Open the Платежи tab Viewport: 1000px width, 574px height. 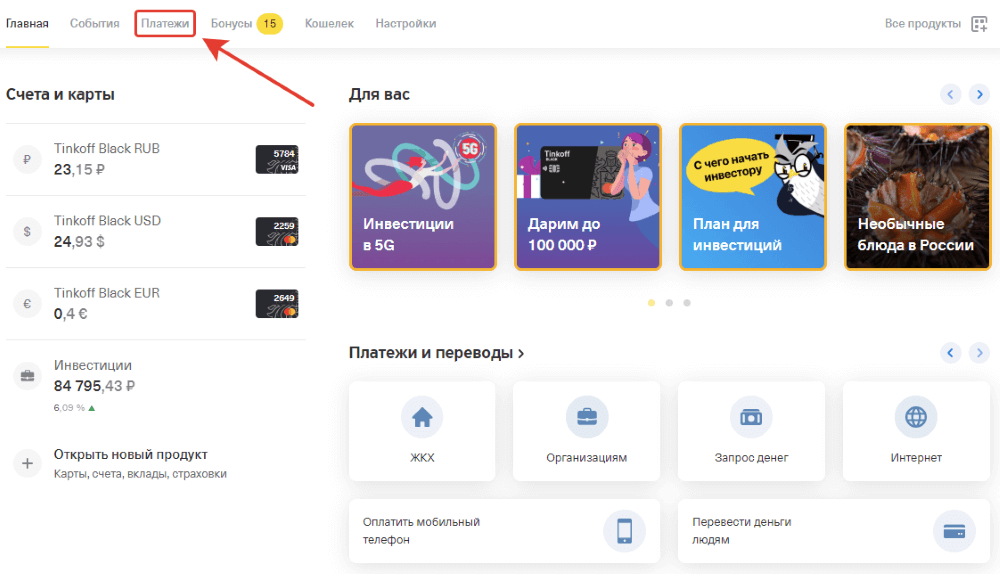[165, 24]
